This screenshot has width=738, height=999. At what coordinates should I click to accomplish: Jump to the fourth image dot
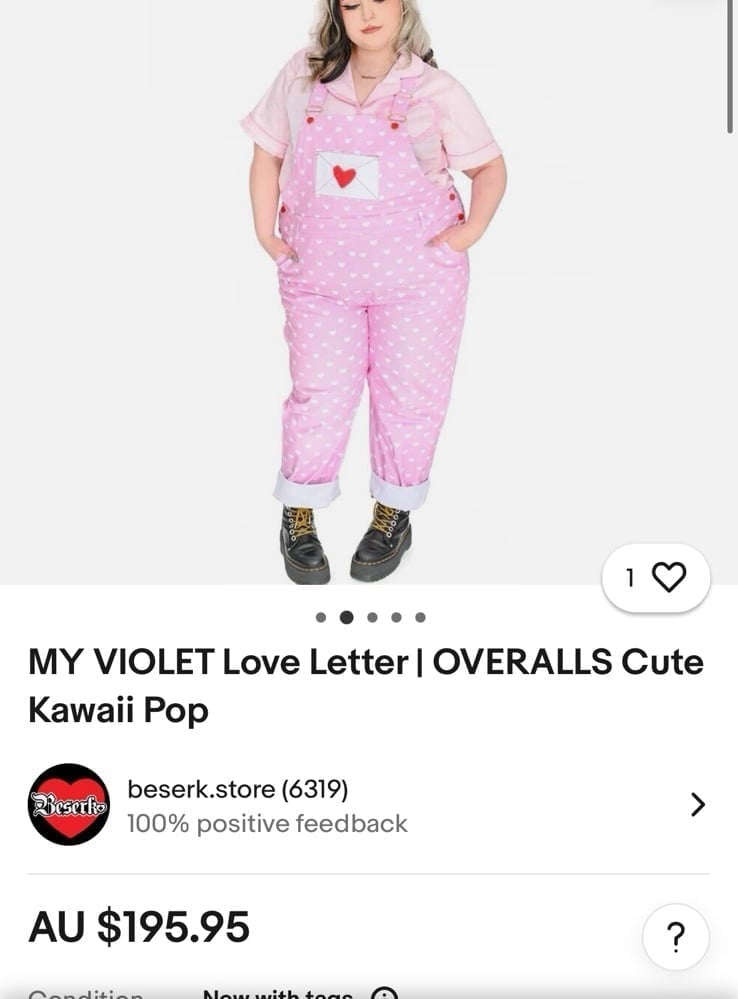pos(396,617)
